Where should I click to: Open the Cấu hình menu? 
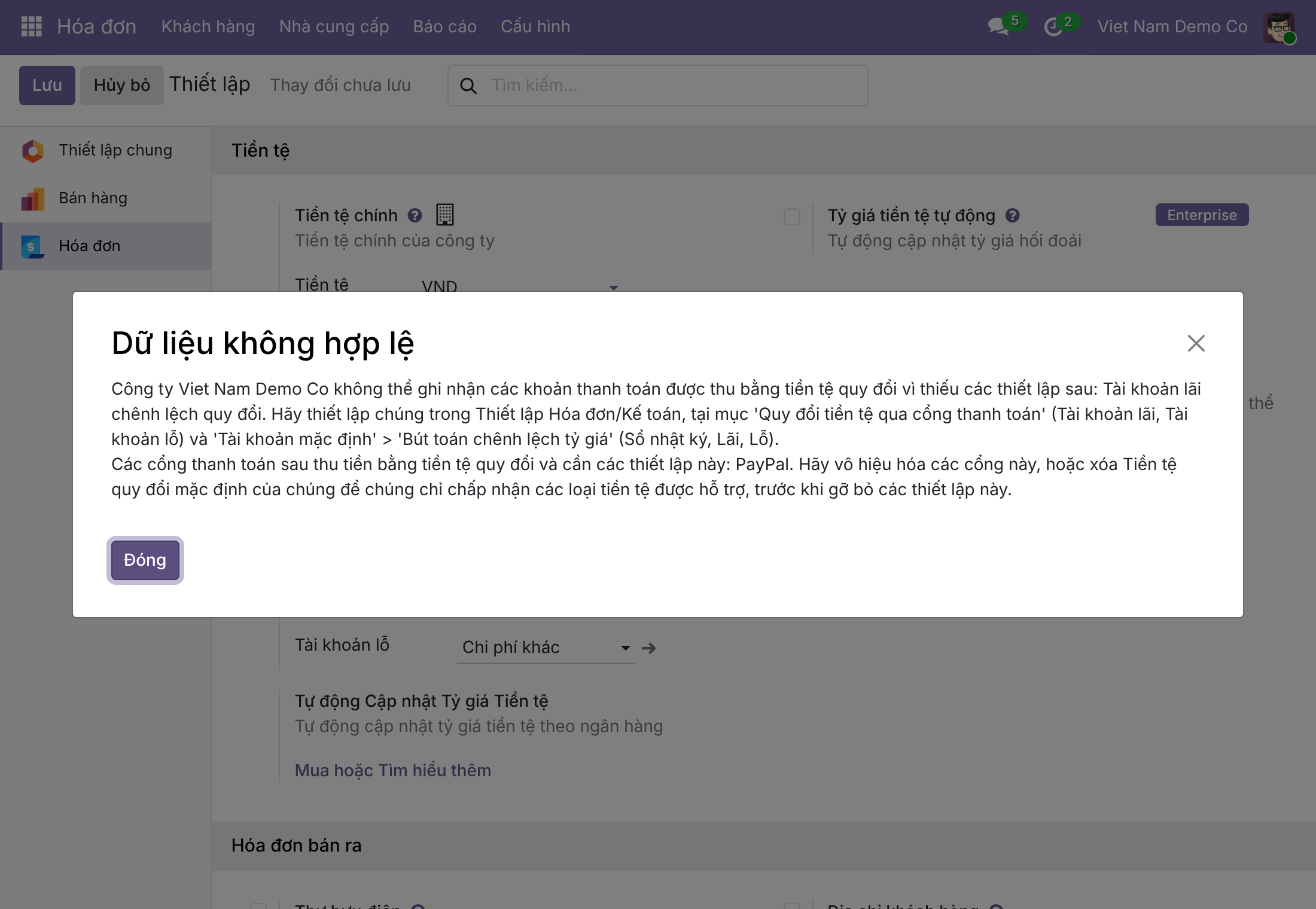(x=535, y=26)
